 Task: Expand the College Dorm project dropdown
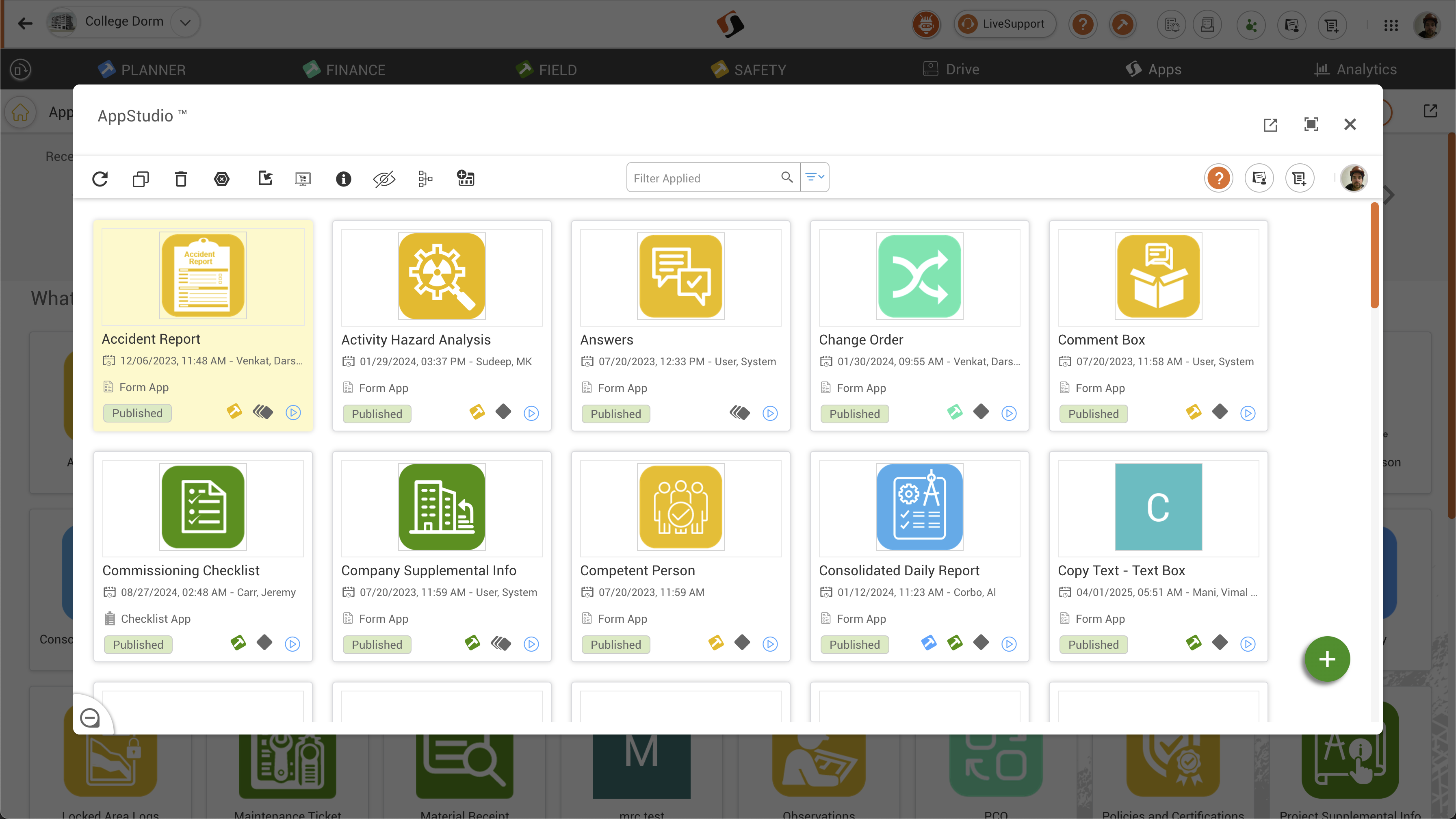click(185, 23)
